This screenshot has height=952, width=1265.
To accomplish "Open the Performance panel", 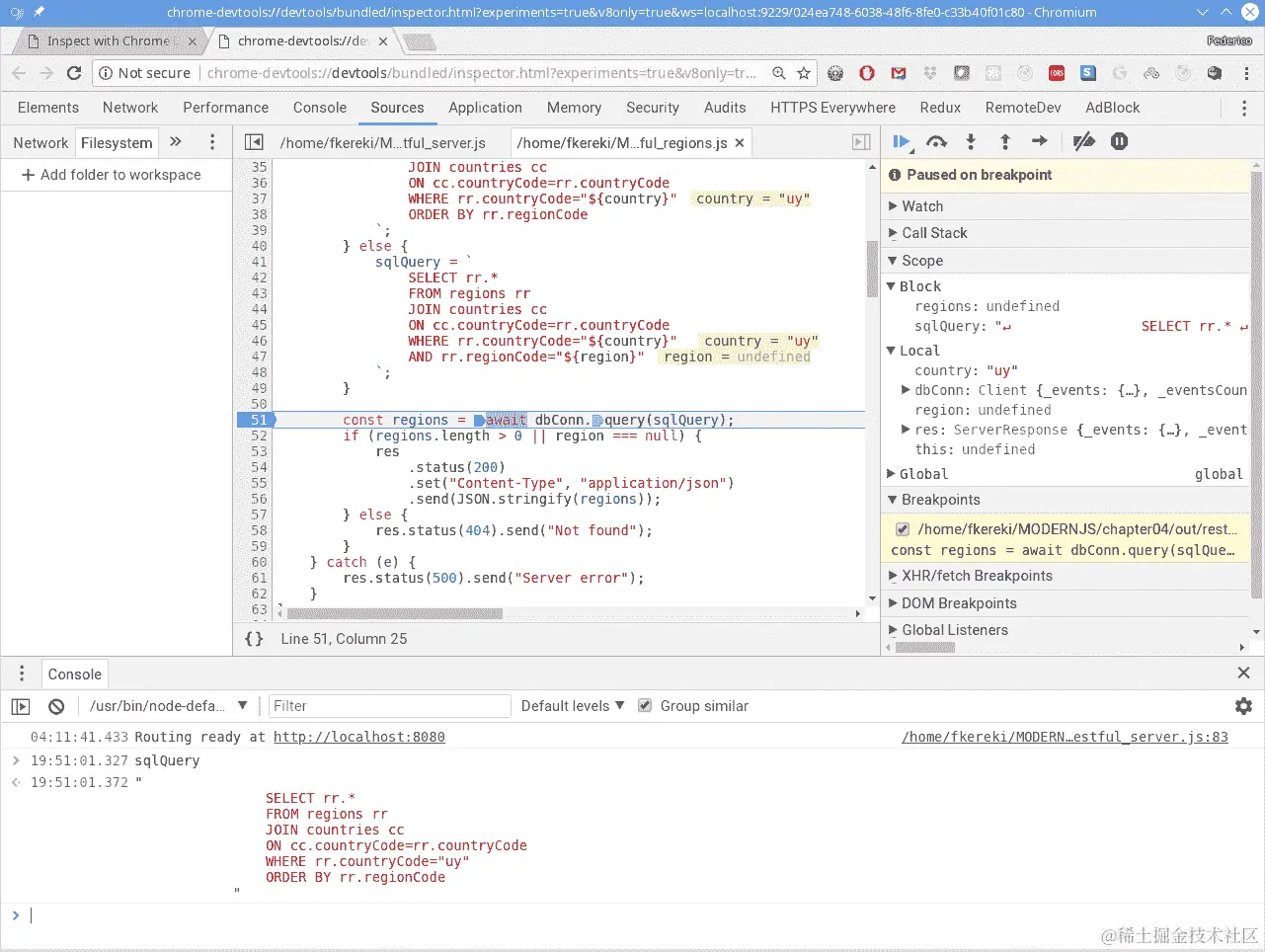I will 225,108.
